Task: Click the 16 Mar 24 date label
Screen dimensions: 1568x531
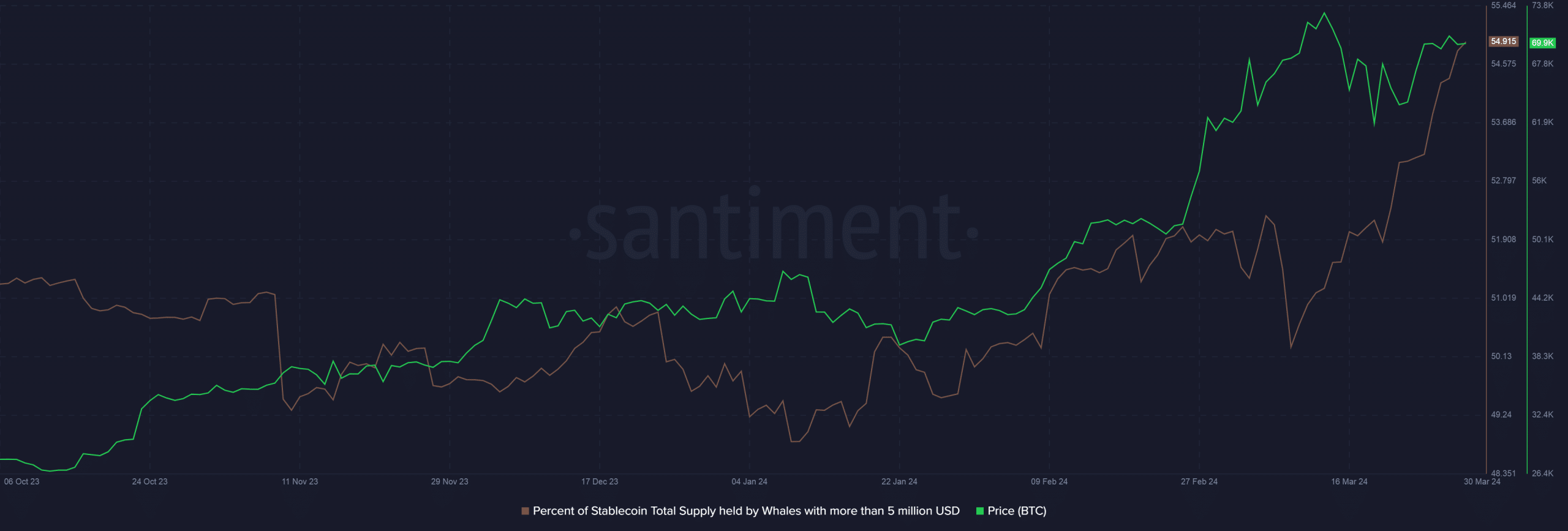Action: click(1349, 481)
